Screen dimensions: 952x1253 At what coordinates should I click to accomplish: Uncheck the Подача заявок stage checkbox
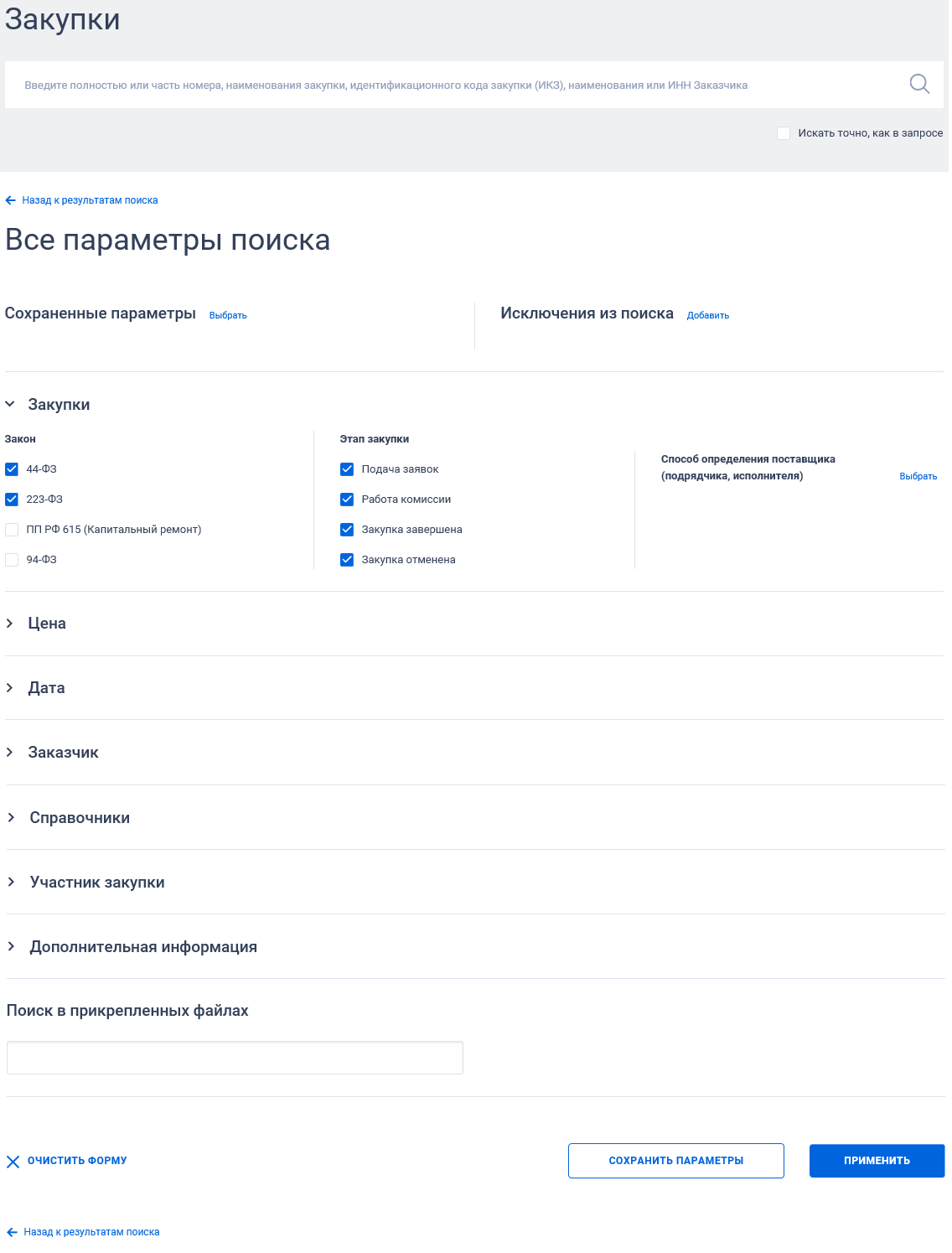[347, 469]
